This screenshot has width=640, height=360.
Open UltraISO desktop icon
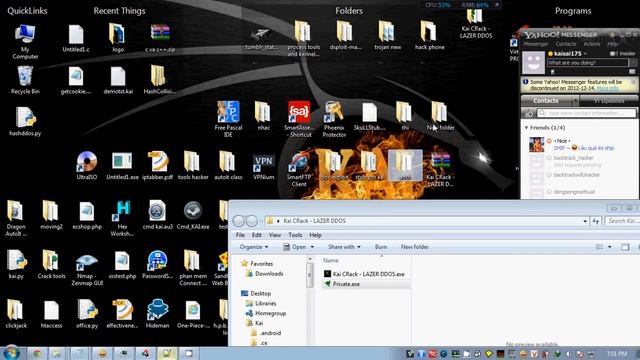point(87,166)
